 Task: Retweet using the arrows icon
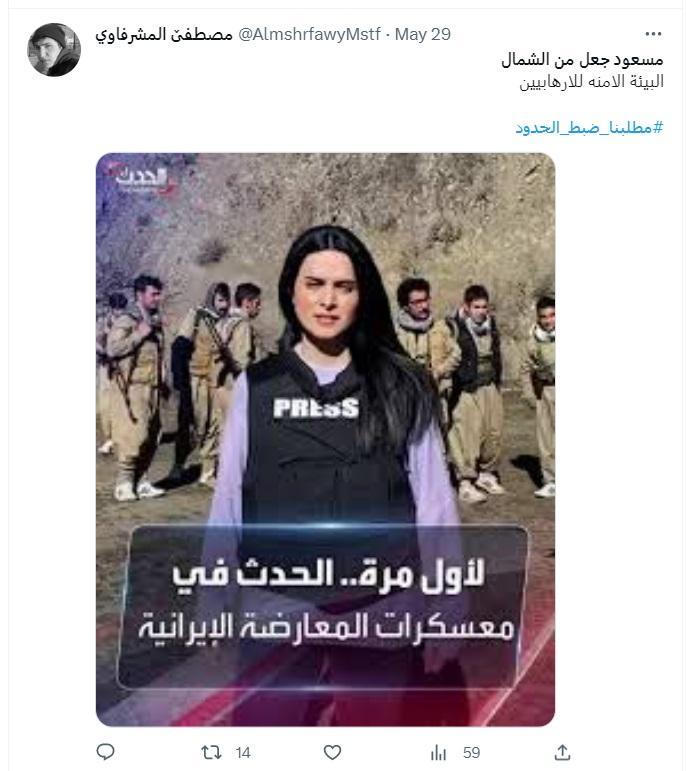[x=211, y=752]
